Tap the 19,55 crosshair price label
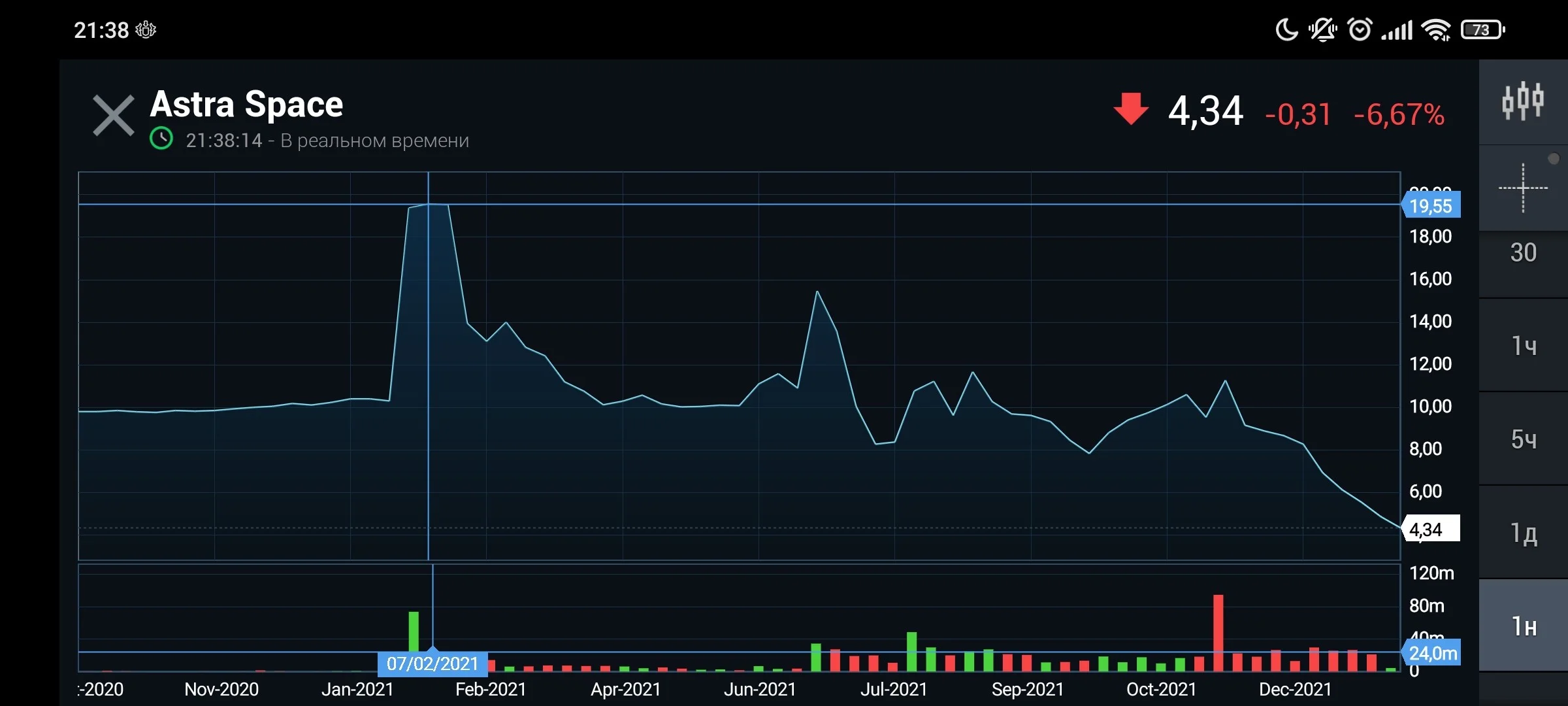This screenshot has height=706, width=1568. pyautogui.click(x=1431, y=206)
